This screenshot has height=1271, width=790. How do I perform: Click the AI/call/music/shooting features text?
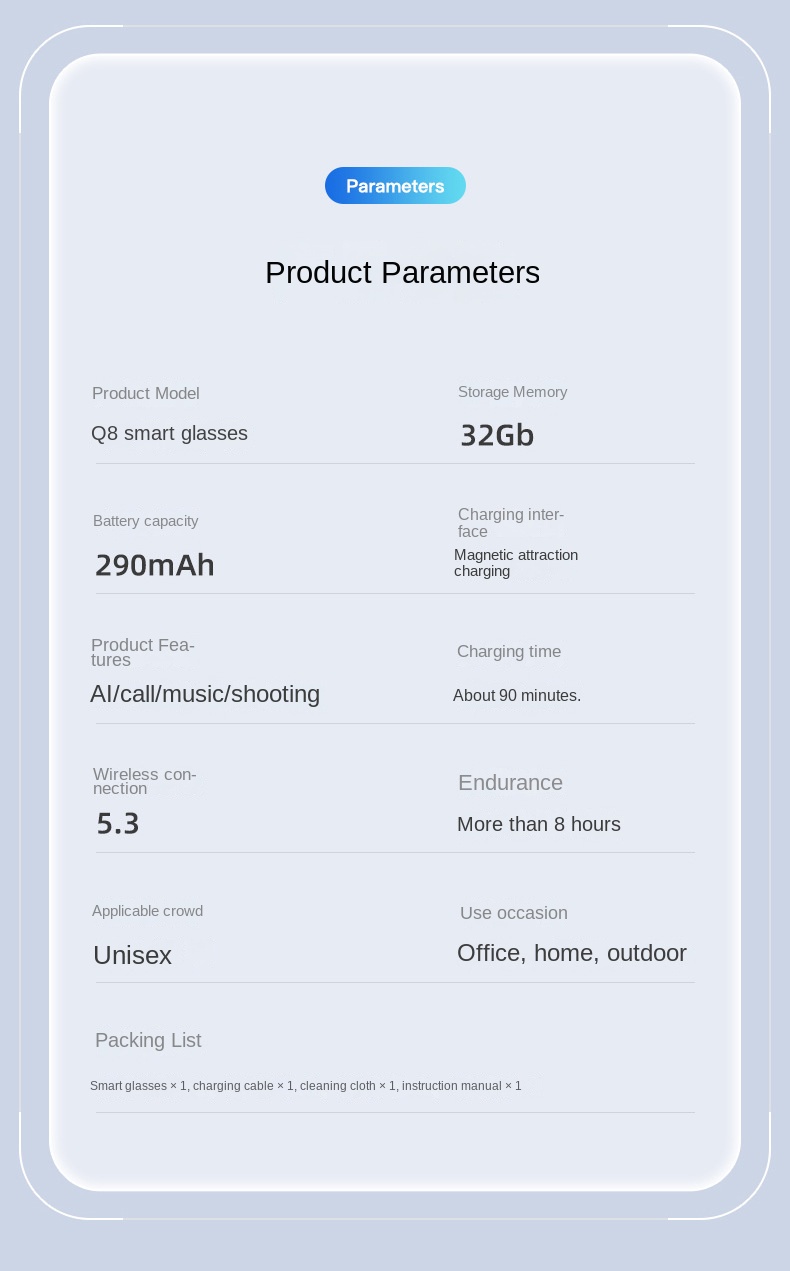pyautogui.click(x=205, y=694)
